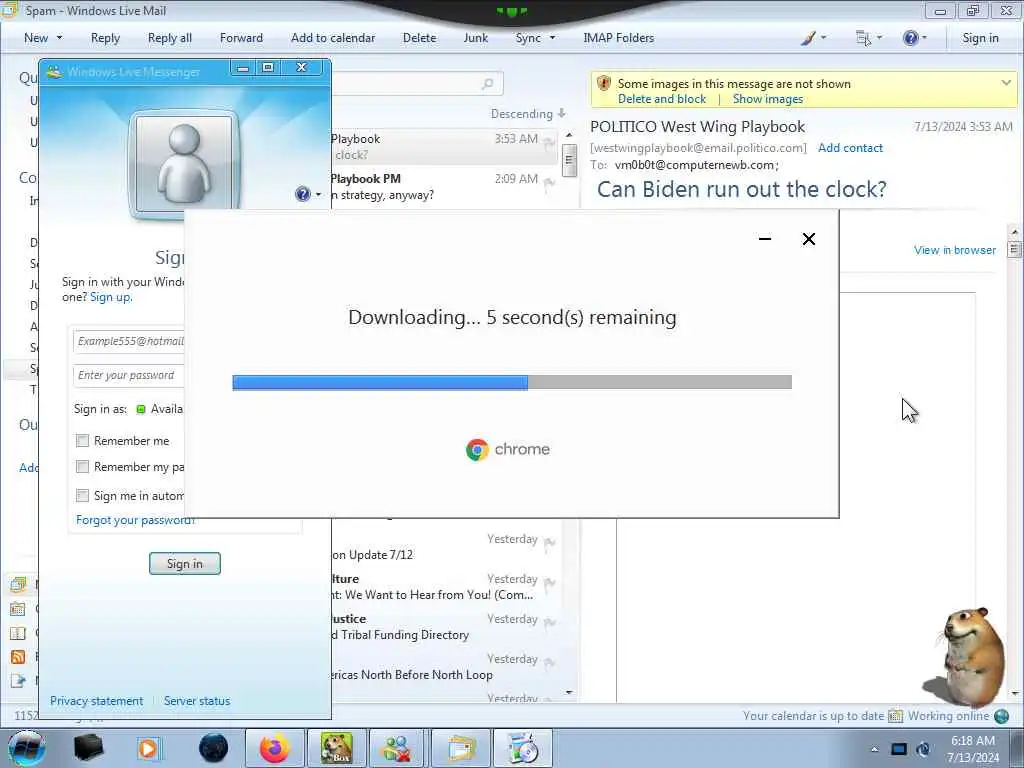
Task: Click the Enter your password field
Action: pyautogui.click(x=129, y=375)
